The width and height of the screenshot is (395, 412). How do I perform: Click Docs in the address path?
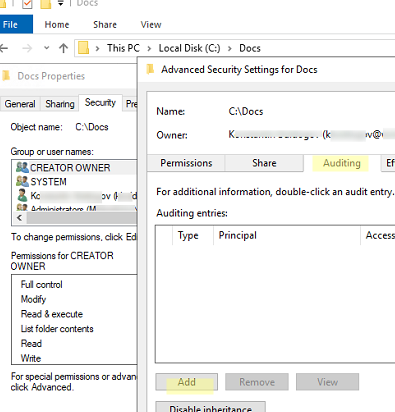tap(250, 48)
